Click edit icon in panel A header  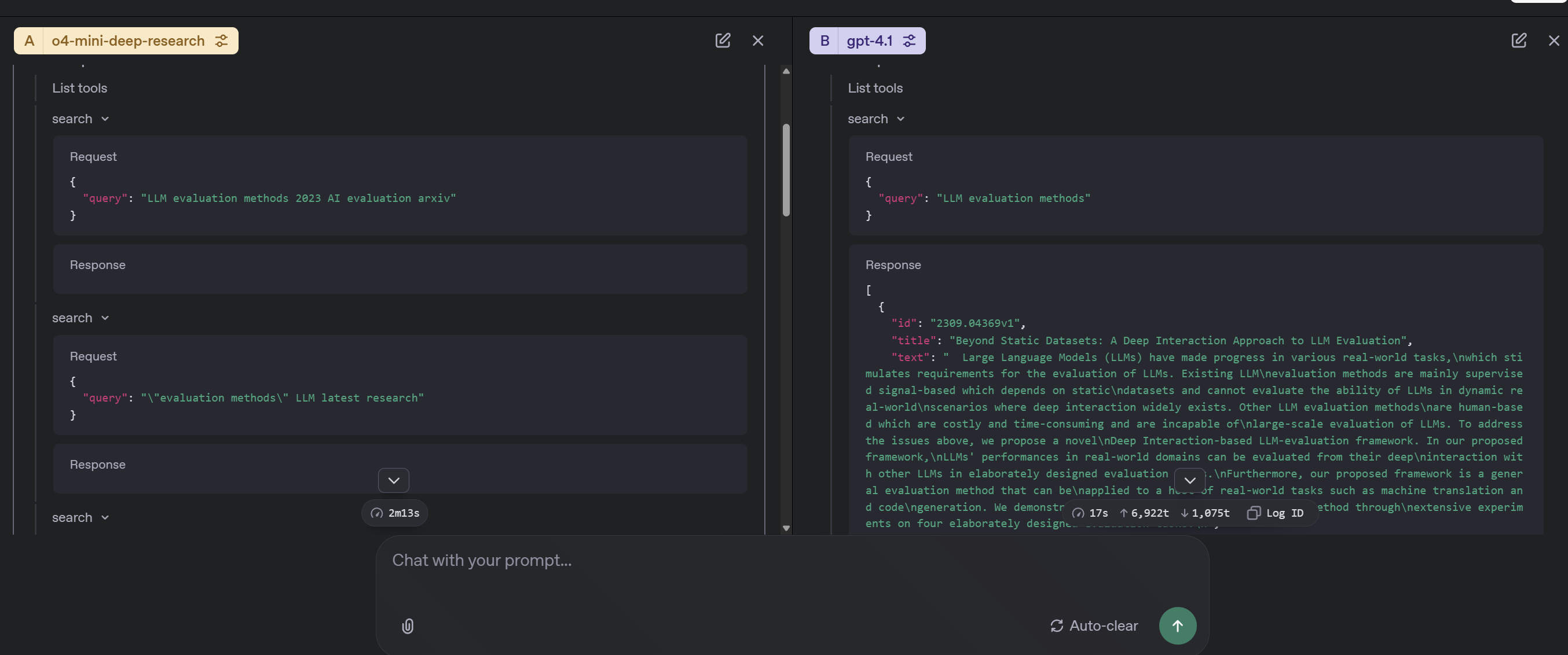[x=723, y=41]
